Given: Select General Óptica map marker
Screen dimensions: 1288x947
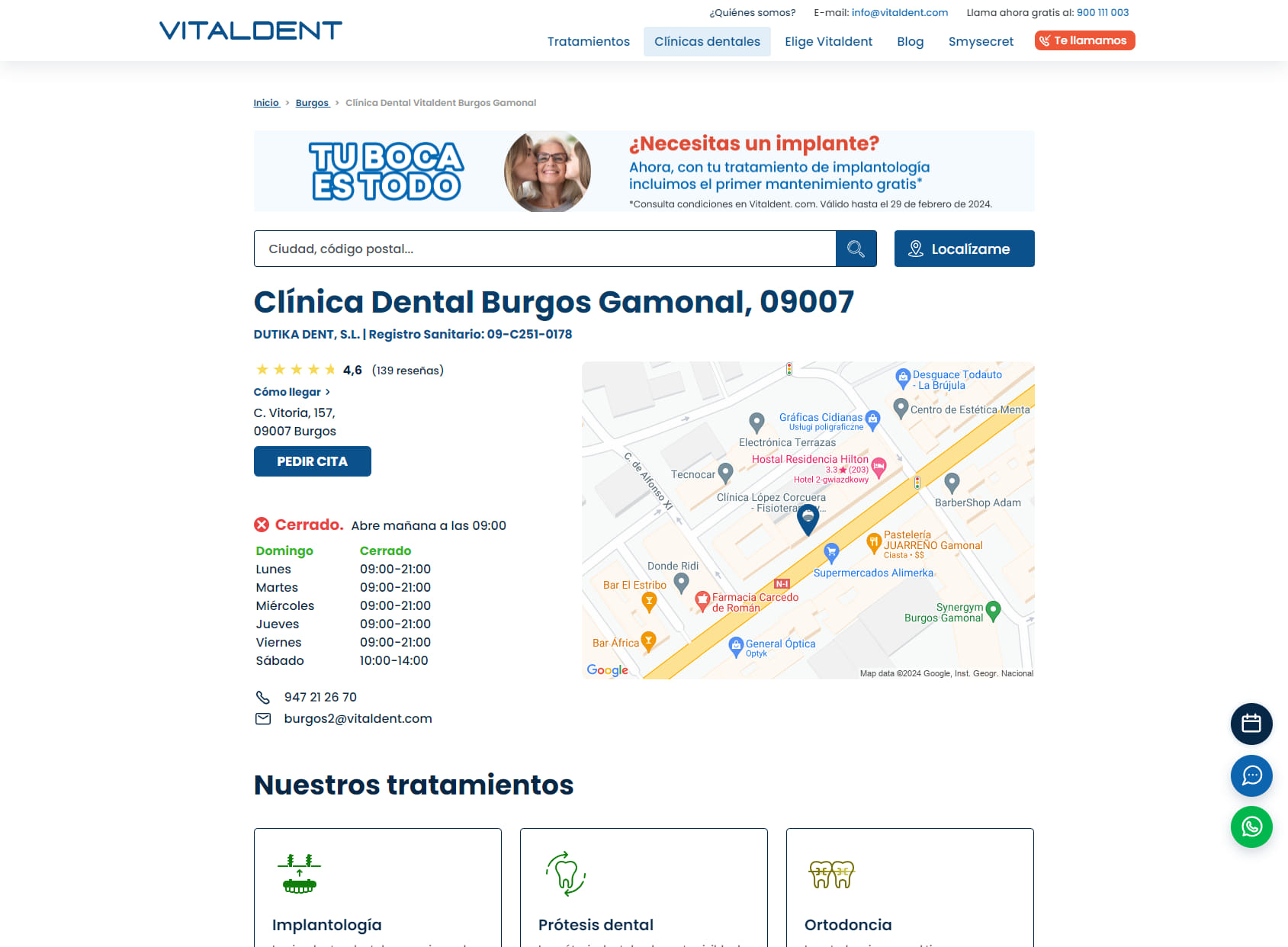Looking at the screenshot, I should click(736, 647).
